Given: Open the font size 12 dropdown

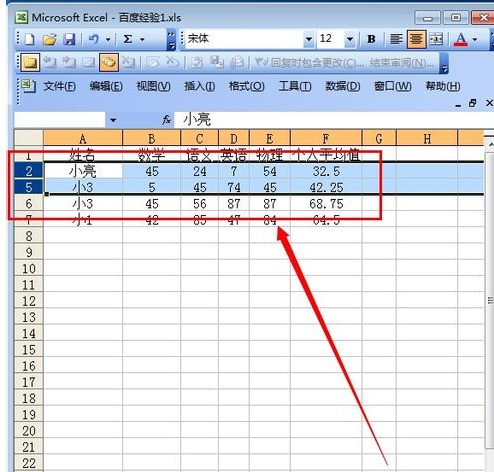Looking at the screenshot, I should tap(350, 39).
